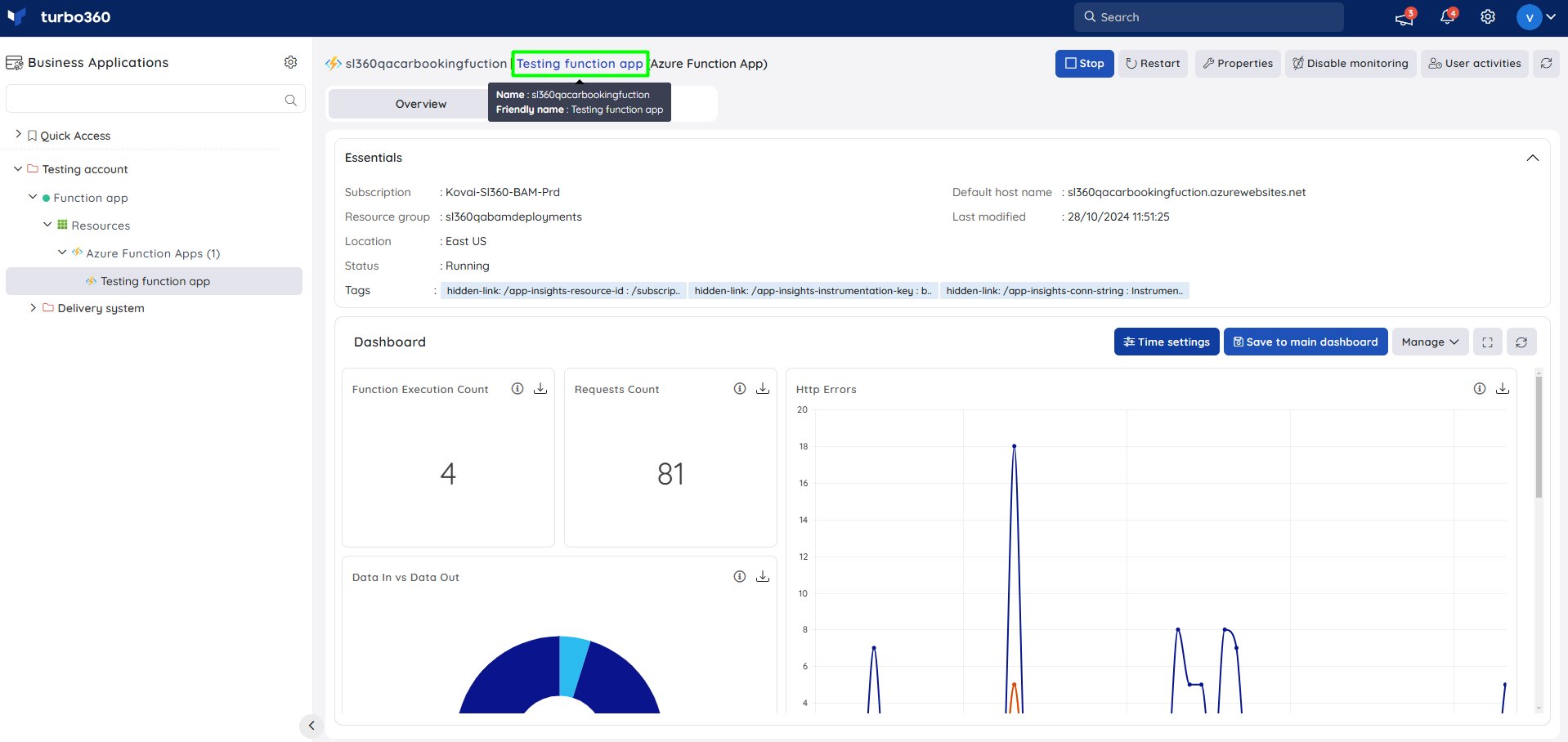Download Http Errors chart data
This screenshot has height=742, width=1568.
(x=1503, y=389)
